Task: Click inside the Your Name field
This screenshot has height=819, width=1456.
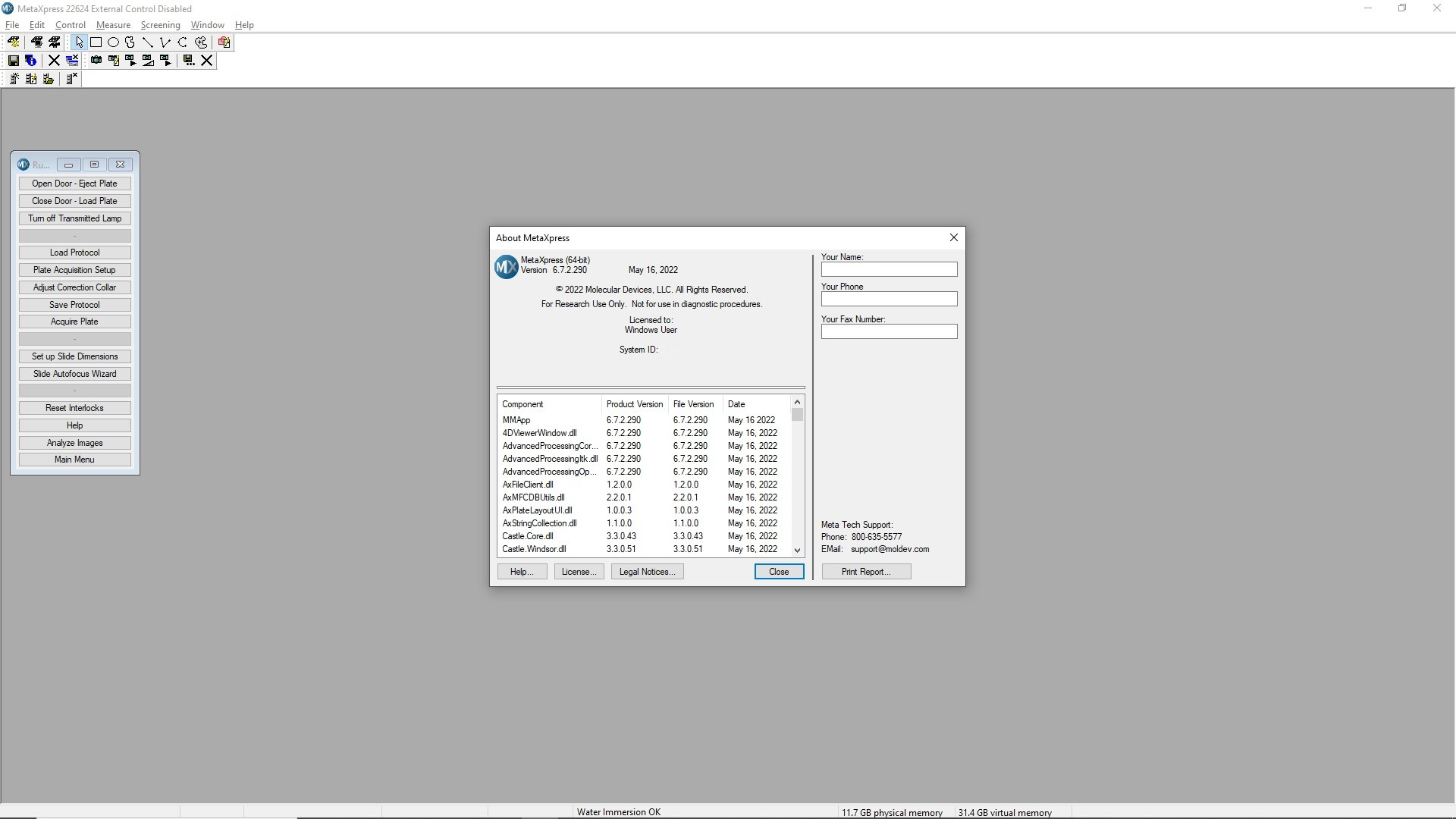Action: click(889, 270)
